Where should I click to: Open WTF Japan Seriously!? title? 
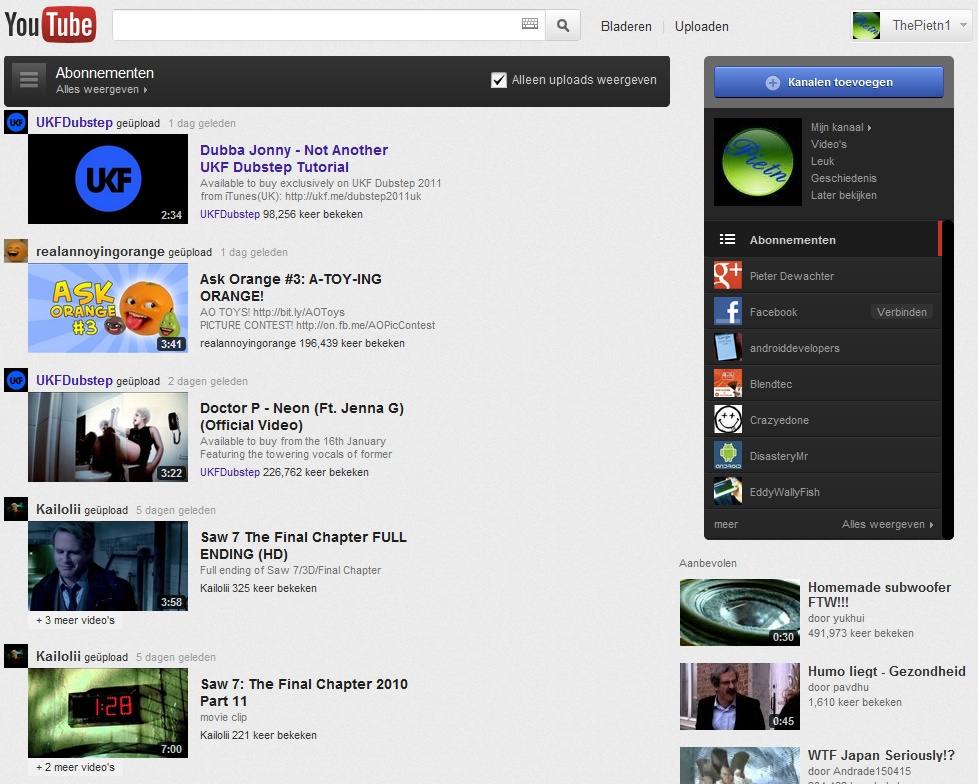tap(881, 755)
